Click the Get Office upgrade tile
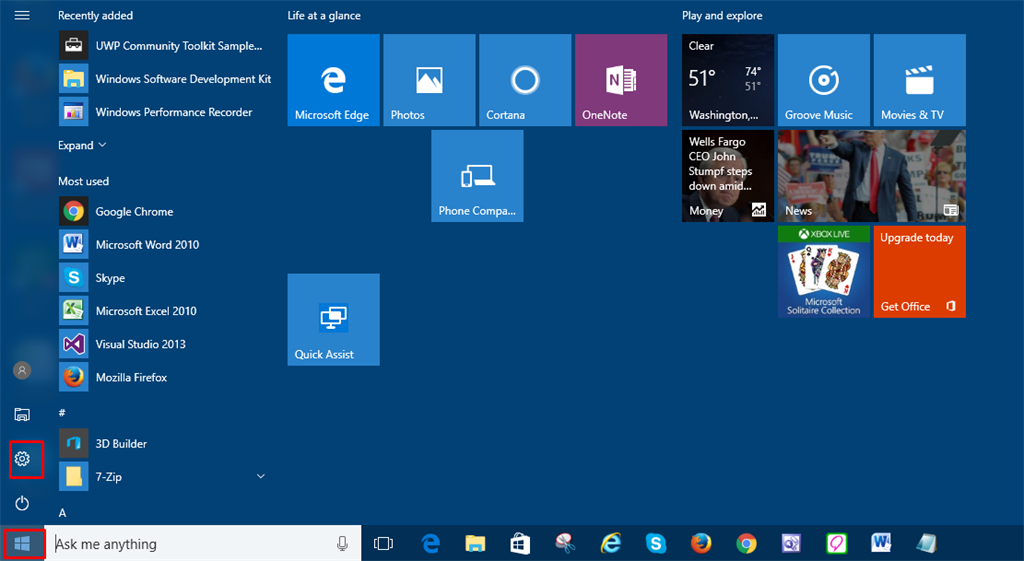This screenshot has height=561, width=1024. 919,272
